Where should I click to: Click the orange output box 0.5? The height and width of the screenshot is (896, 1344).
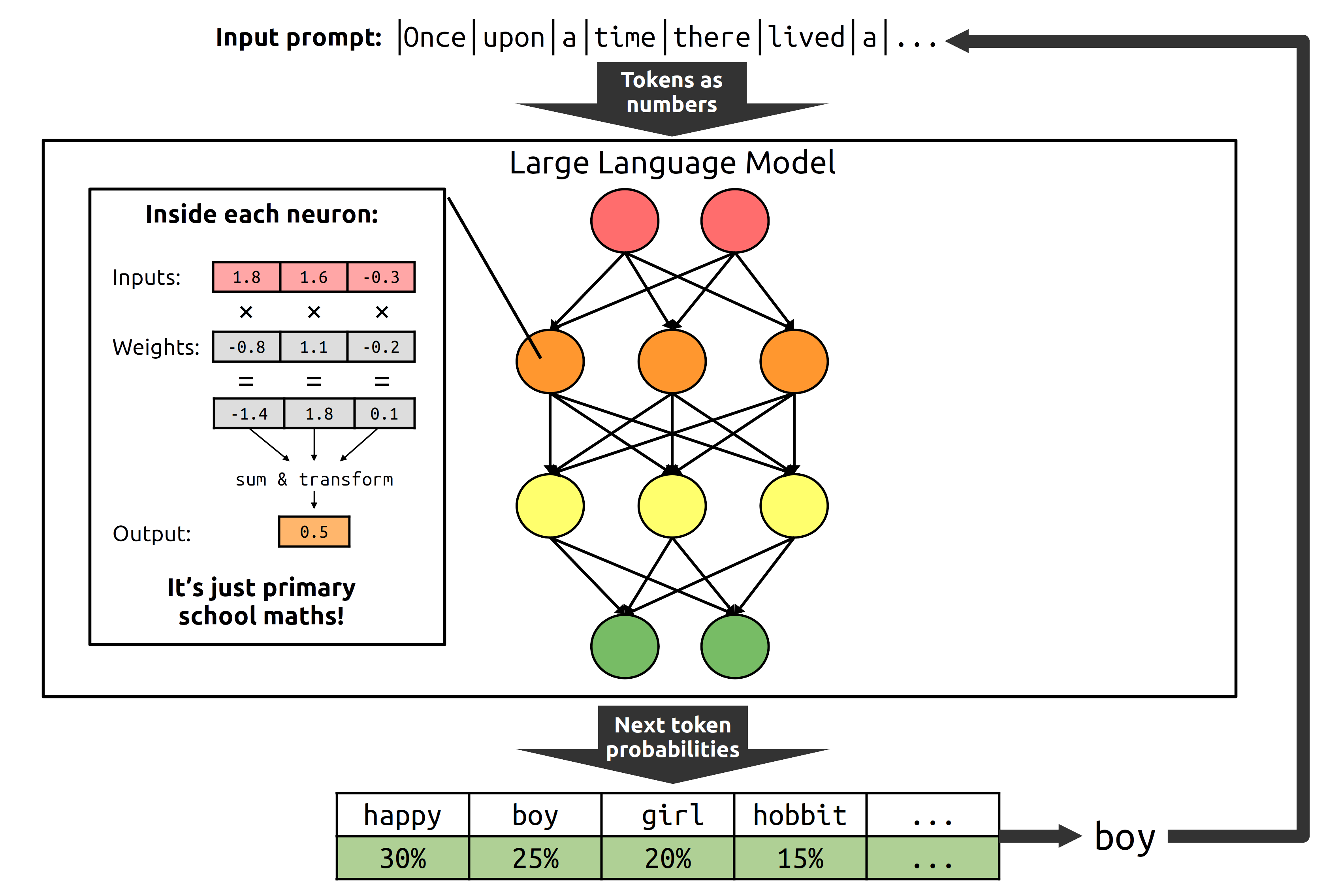tap(314, 532)
